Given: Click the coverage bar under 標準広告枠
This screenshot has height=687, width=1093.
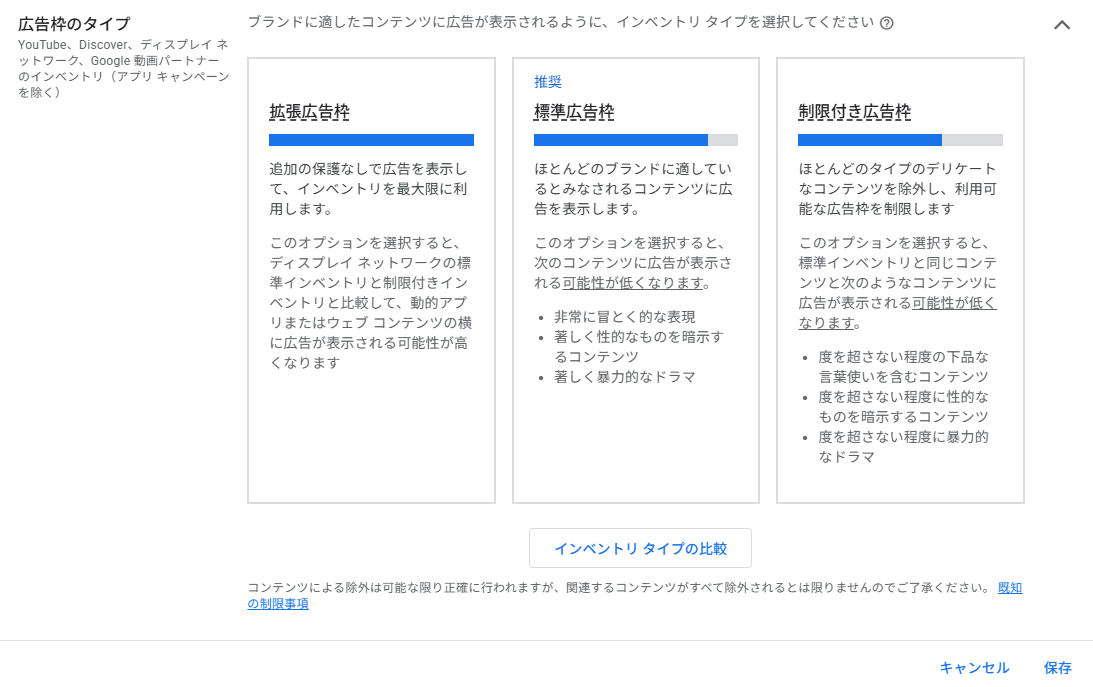Looking at the screenshot, I should (x=635, y=140).
